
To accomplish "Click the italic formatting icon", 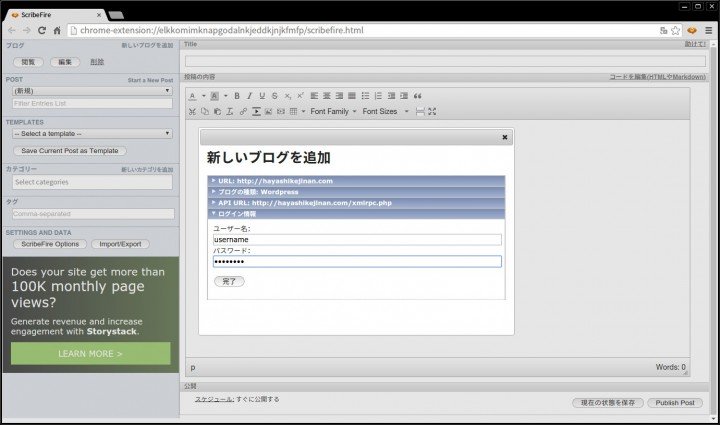I will [249, 96].
